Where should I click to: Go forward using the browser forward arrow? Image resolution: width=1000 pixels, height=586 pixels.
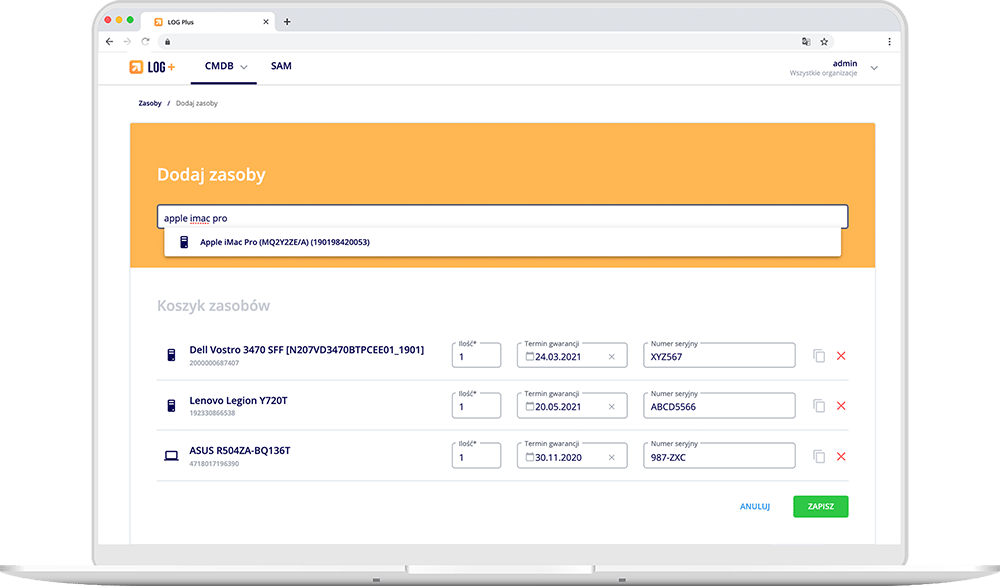click(127, 41)
